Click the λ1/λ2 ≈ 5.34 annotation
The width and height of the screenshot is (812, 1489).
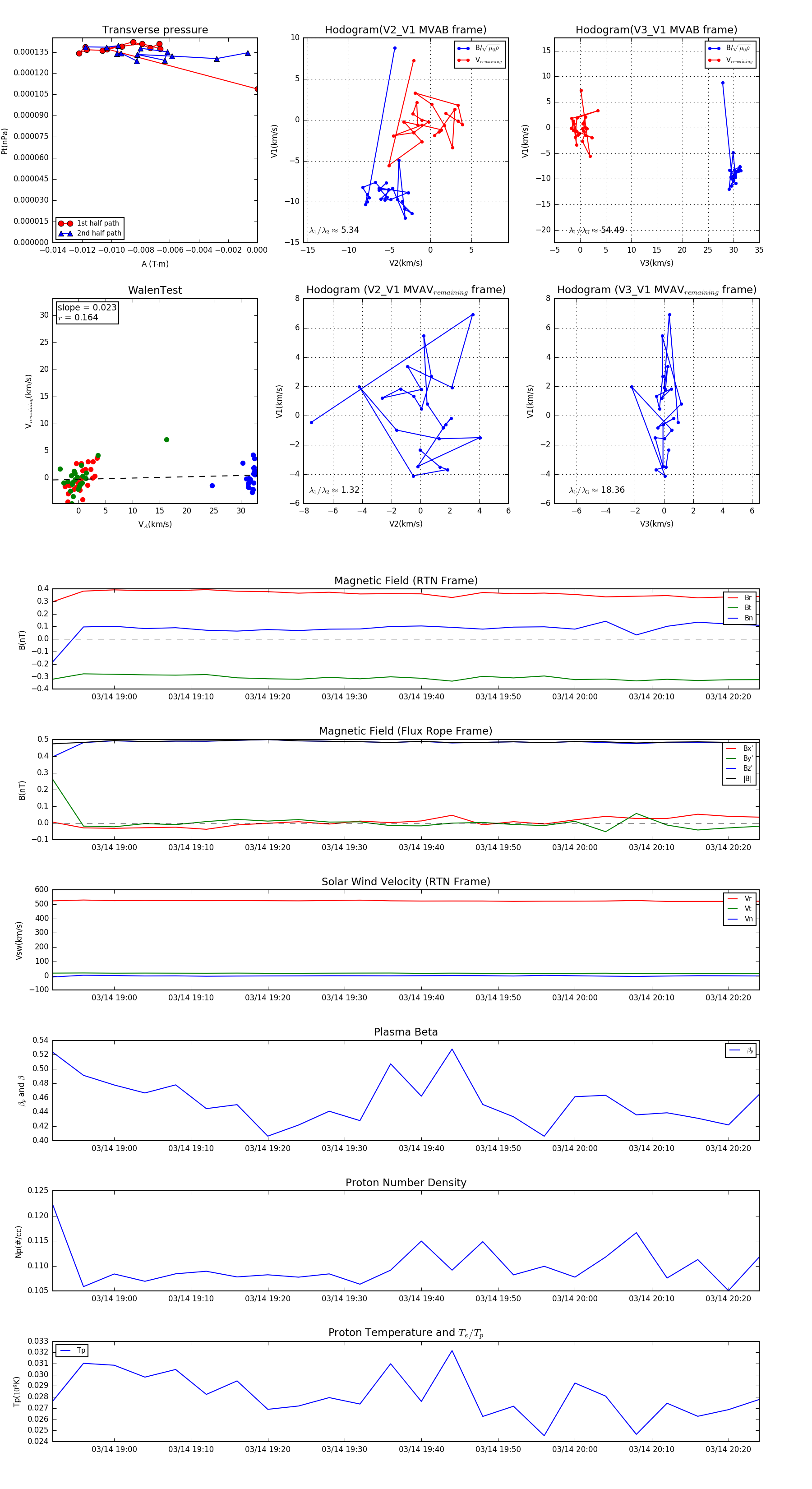click(334, 230)
